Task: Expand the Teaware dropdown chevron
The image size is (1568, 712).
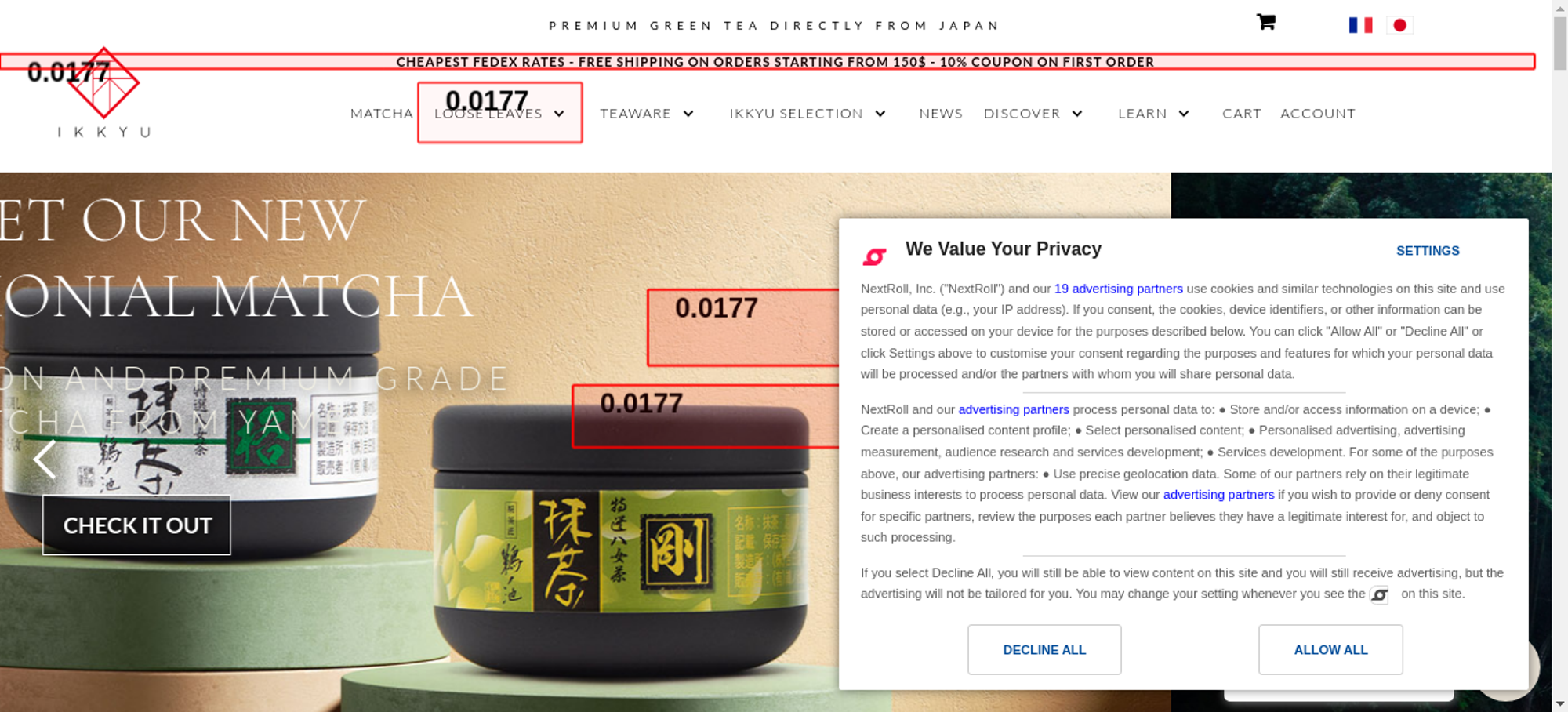Action: coord(688,114)
